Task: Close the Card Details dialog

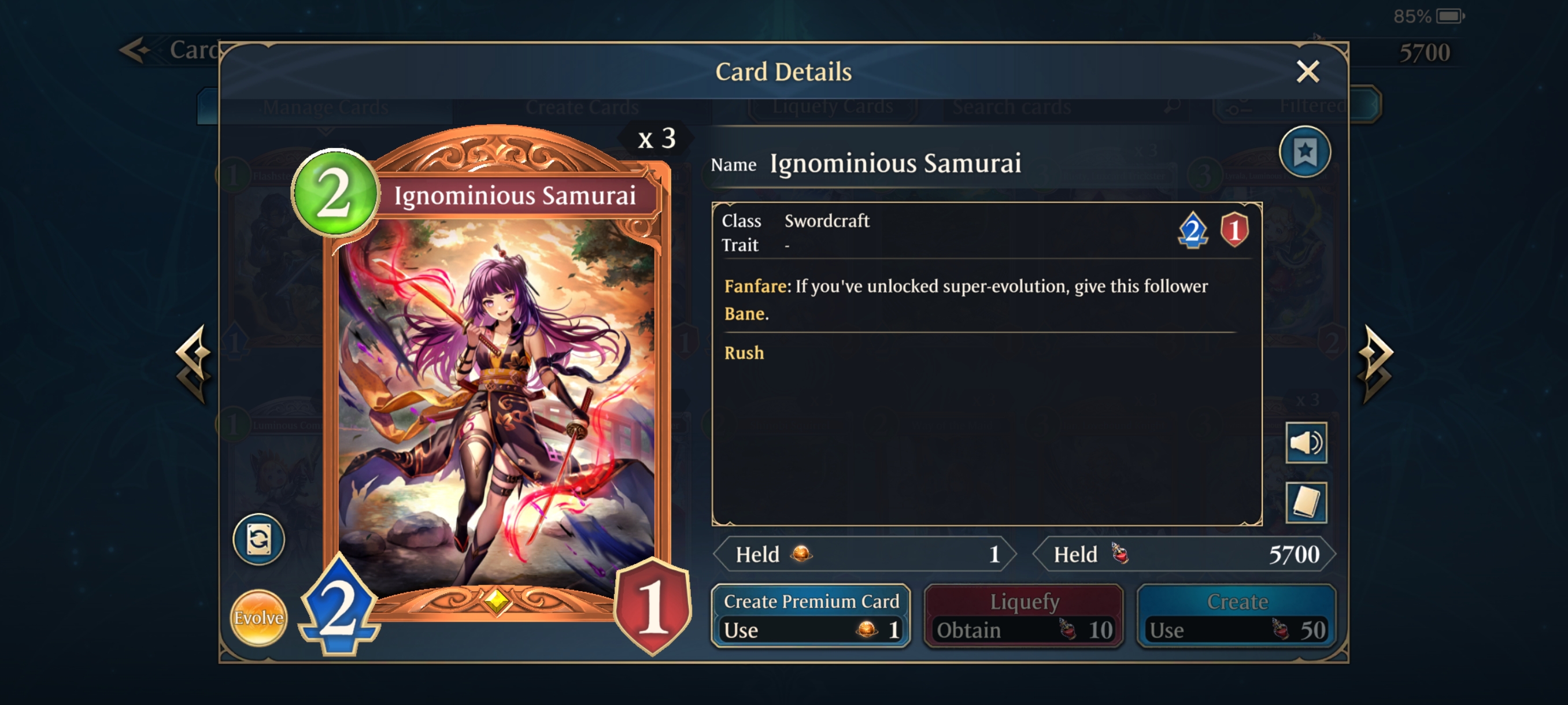Action: (x=1307, y=72)
